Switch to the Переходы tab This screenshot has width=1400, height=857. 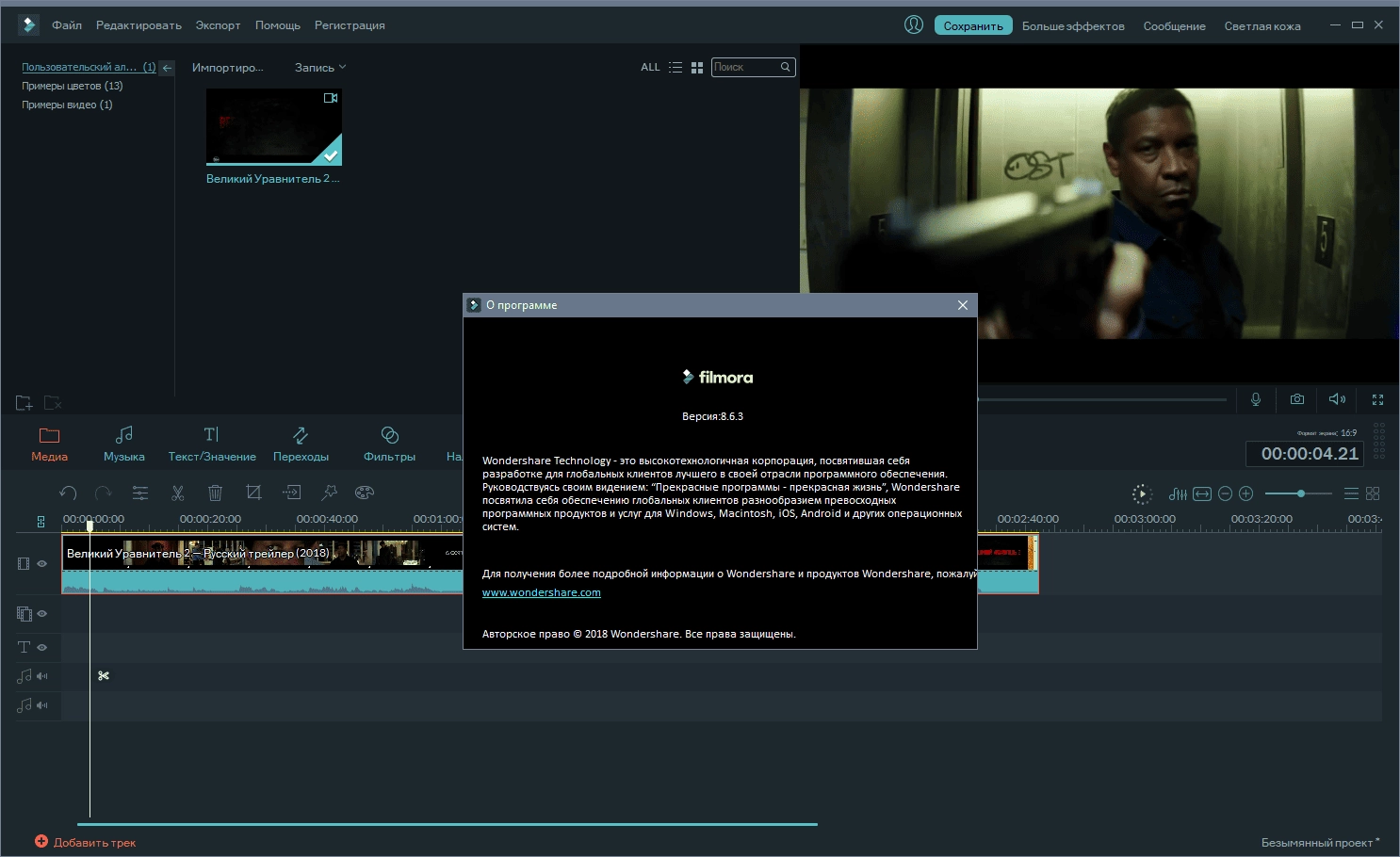[301, 445]
